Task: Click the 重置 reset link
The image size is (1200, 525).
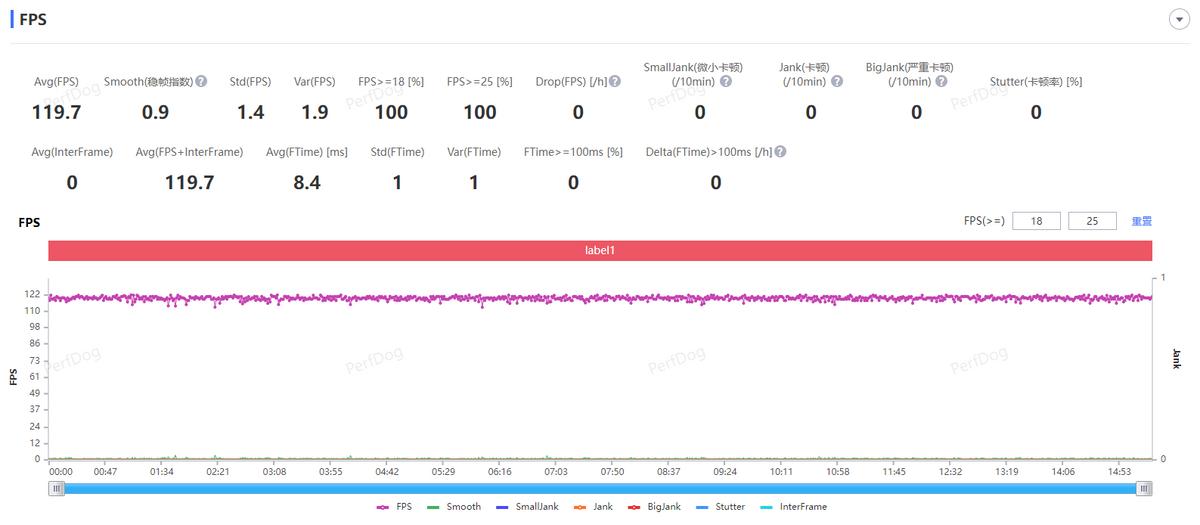Action: point(1141,221)
